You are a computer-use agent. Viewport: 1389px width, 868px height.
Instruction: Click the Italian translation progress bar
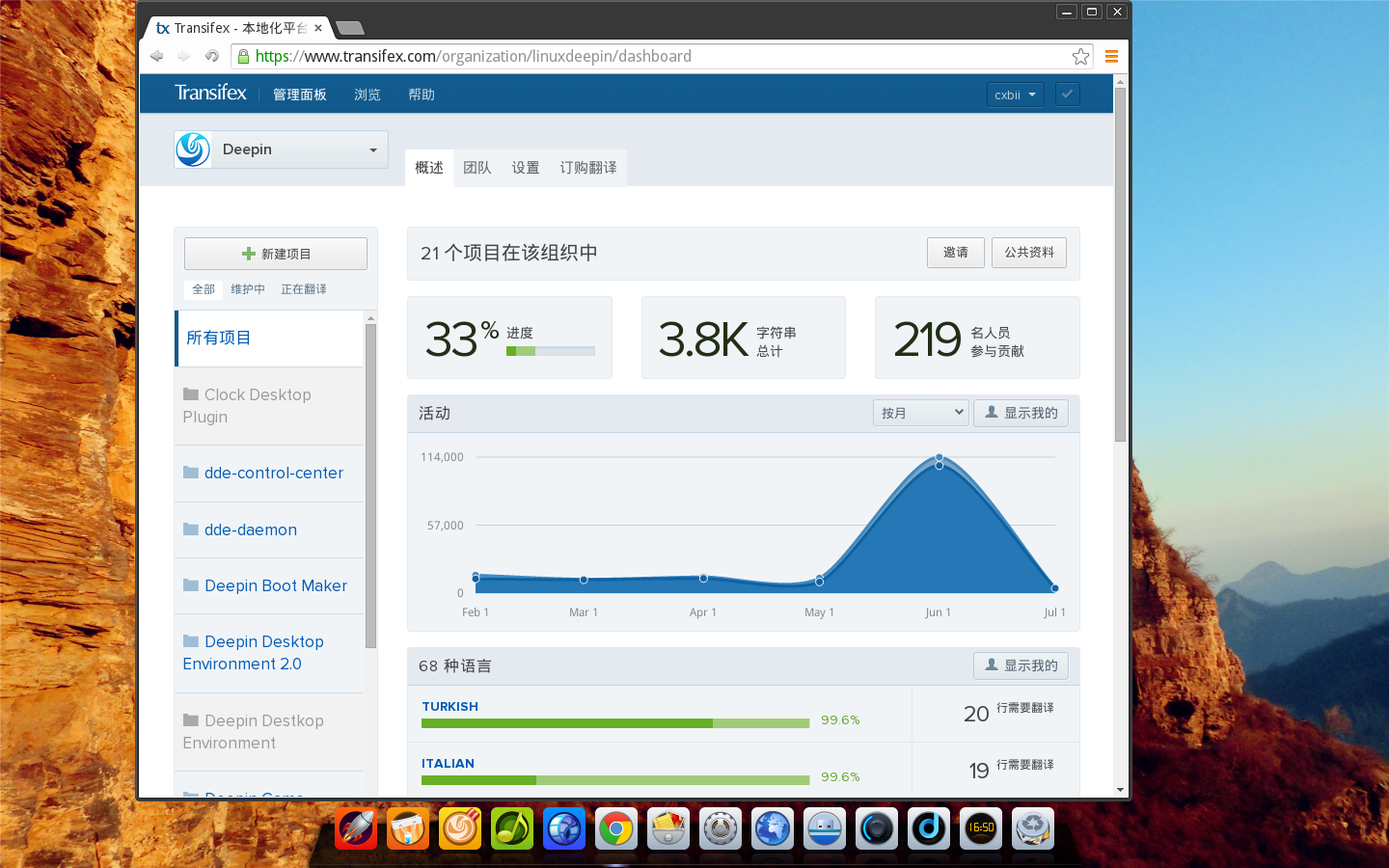pyautogui.click(x=615, y=780)
